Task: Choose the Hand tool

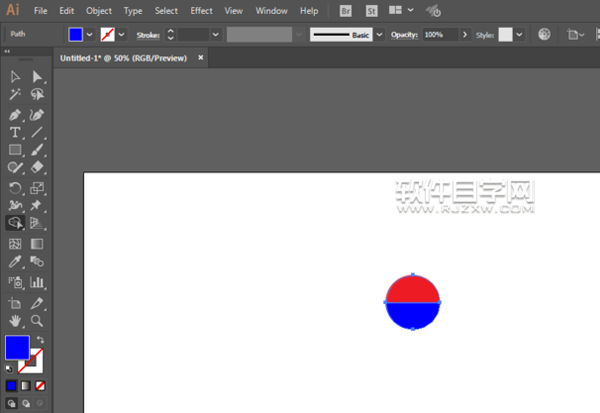Action: point(15,321)
